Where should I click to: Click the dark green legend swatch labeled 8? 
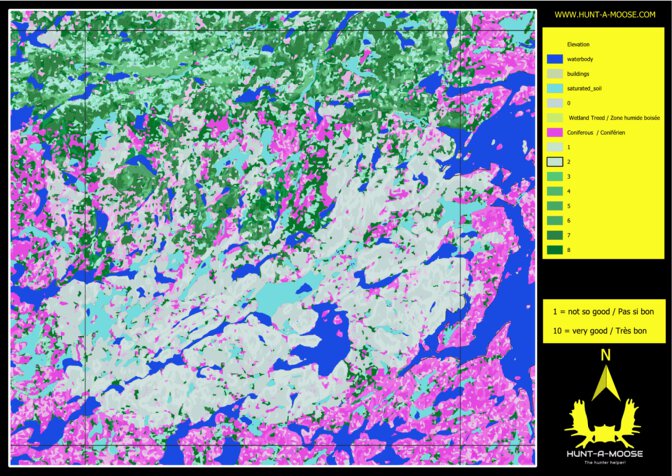(555, 250)
